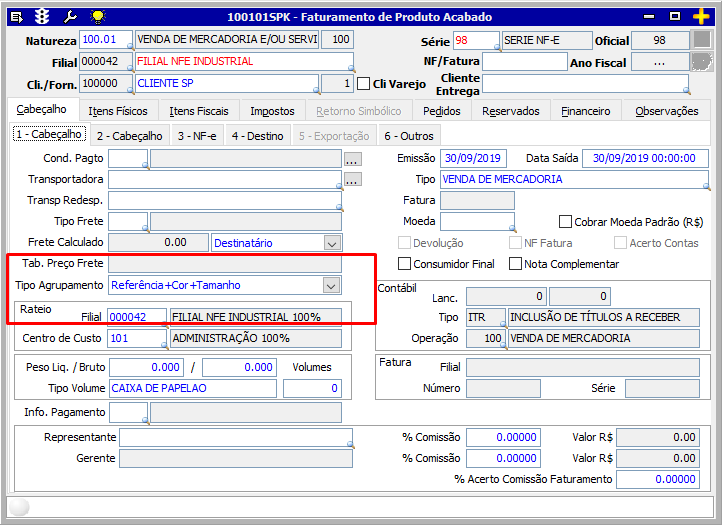
Task: Click the ellipsis button next to Cond. Pagto
Action: [x=351, y=159]
